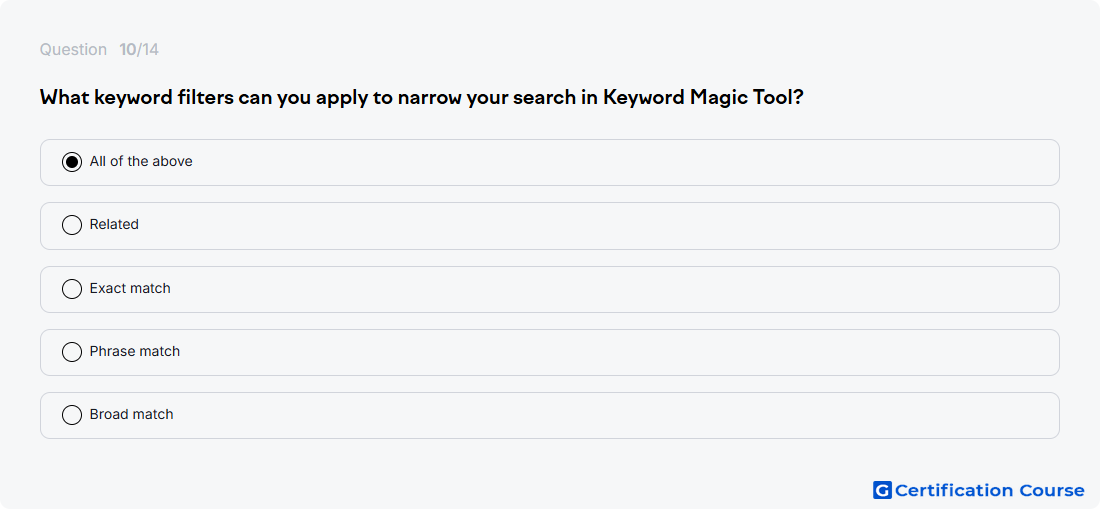Viewport: 1100px width, 509px height.
Task: Click the blue G logo icon
Action: (x=882, y=490)
